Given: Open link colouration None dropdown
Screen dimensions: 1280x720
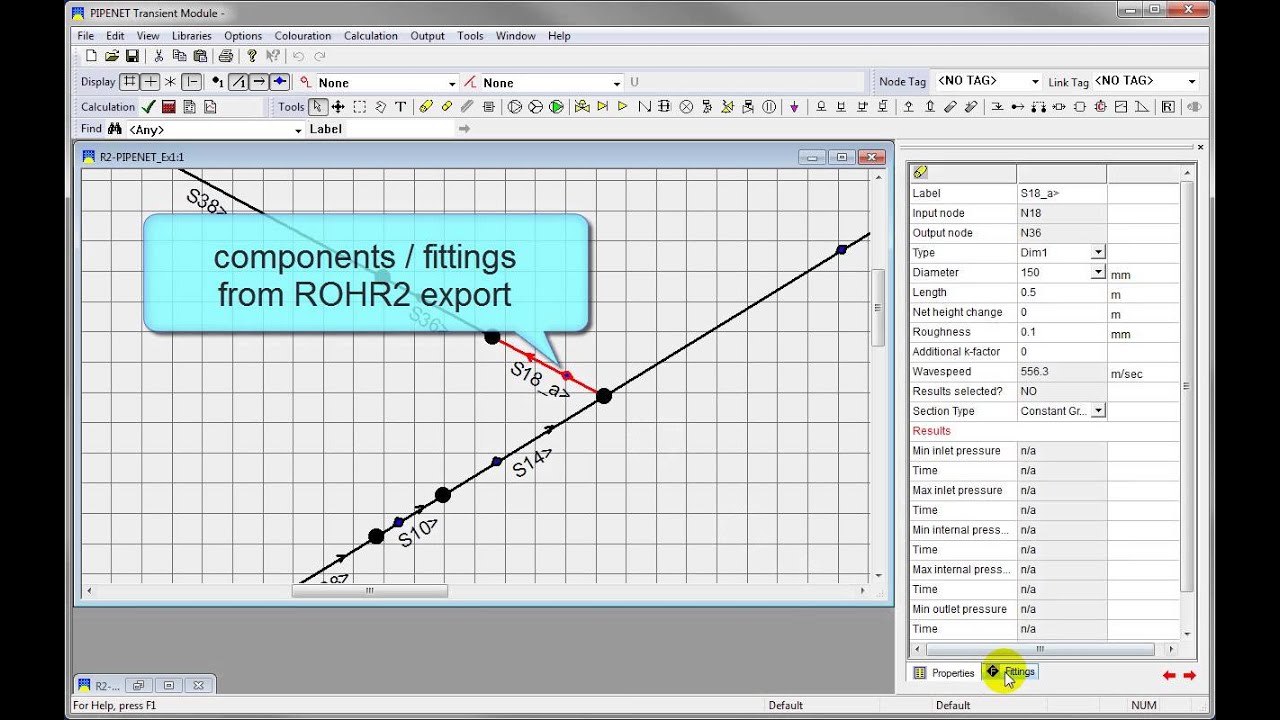Looking at the screenshot, I should pyautogui.click(x=617, y=83).
